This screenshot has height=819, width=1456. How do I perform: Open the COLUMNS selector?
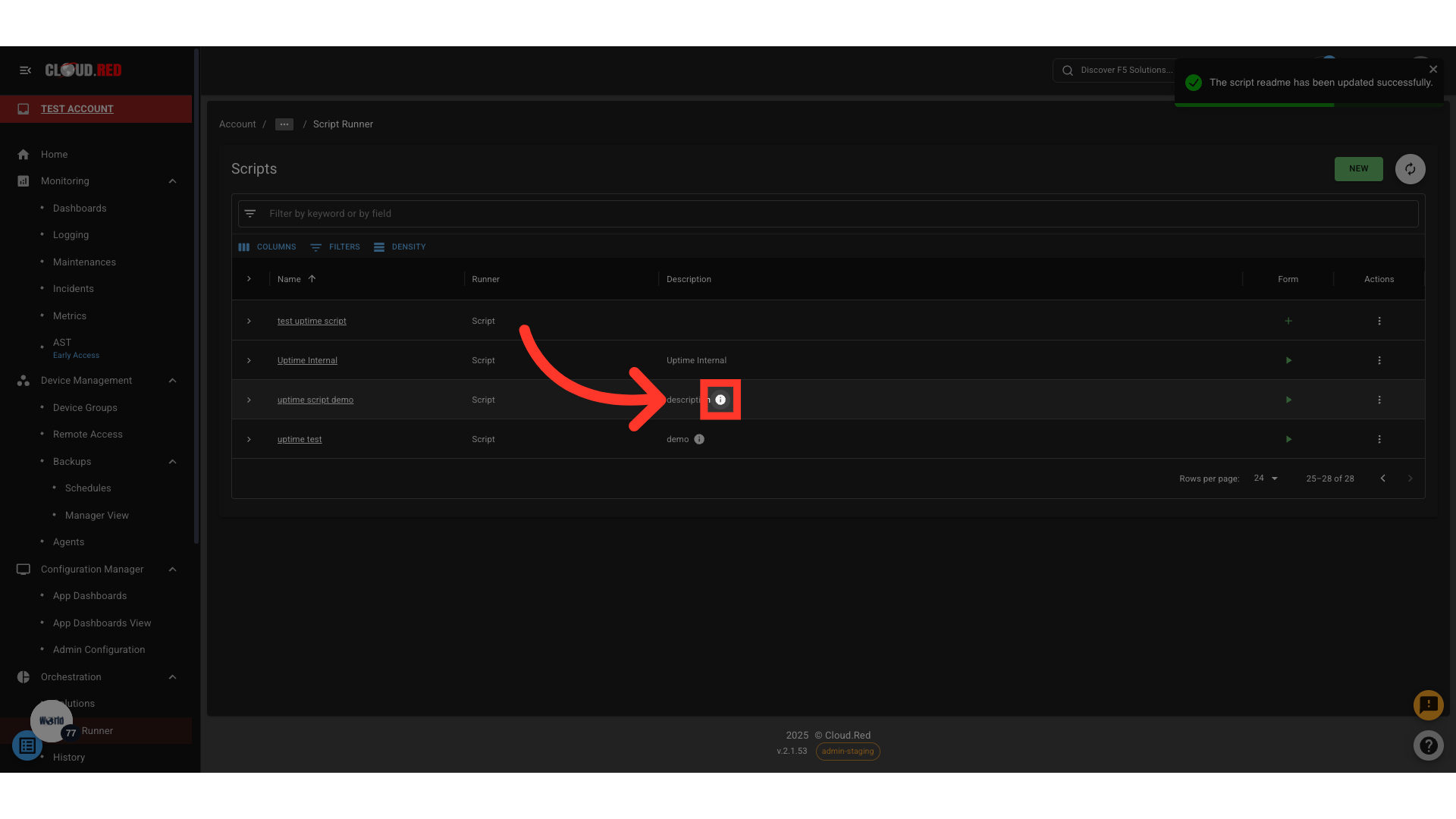pos(267,247)
